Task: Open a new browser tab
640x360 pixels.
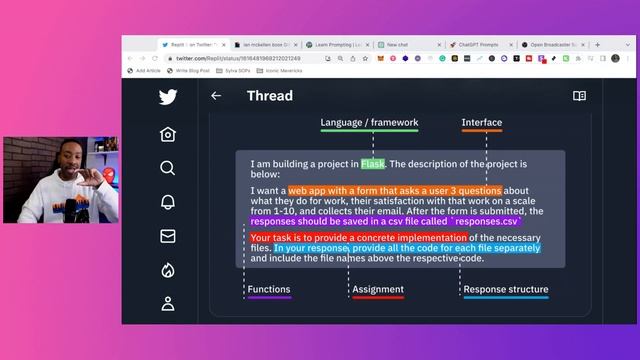Action: point(598,45)
